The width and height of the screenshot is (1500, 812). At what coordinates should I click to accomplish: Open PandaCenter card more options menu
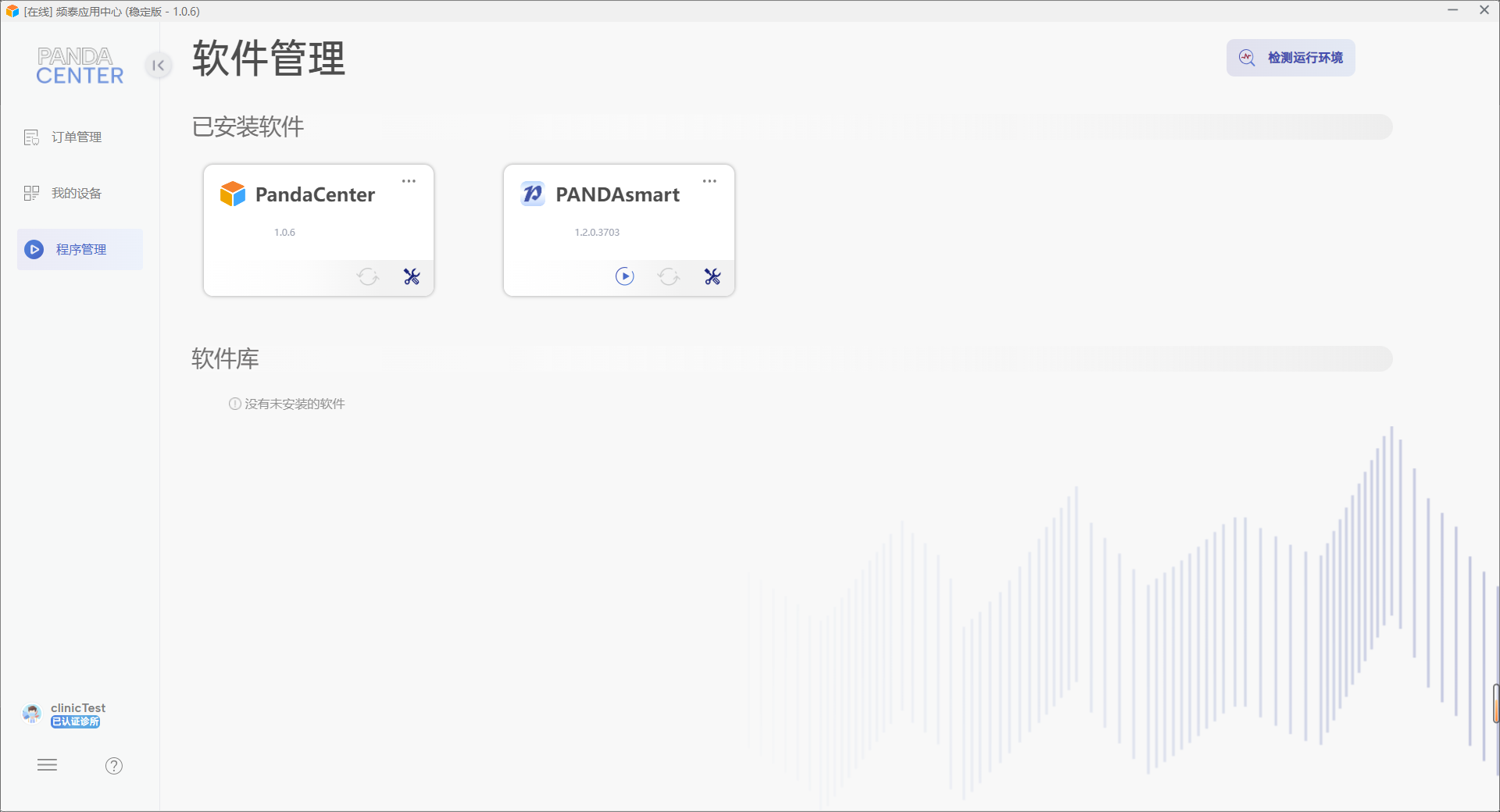[x=409, y=181]
